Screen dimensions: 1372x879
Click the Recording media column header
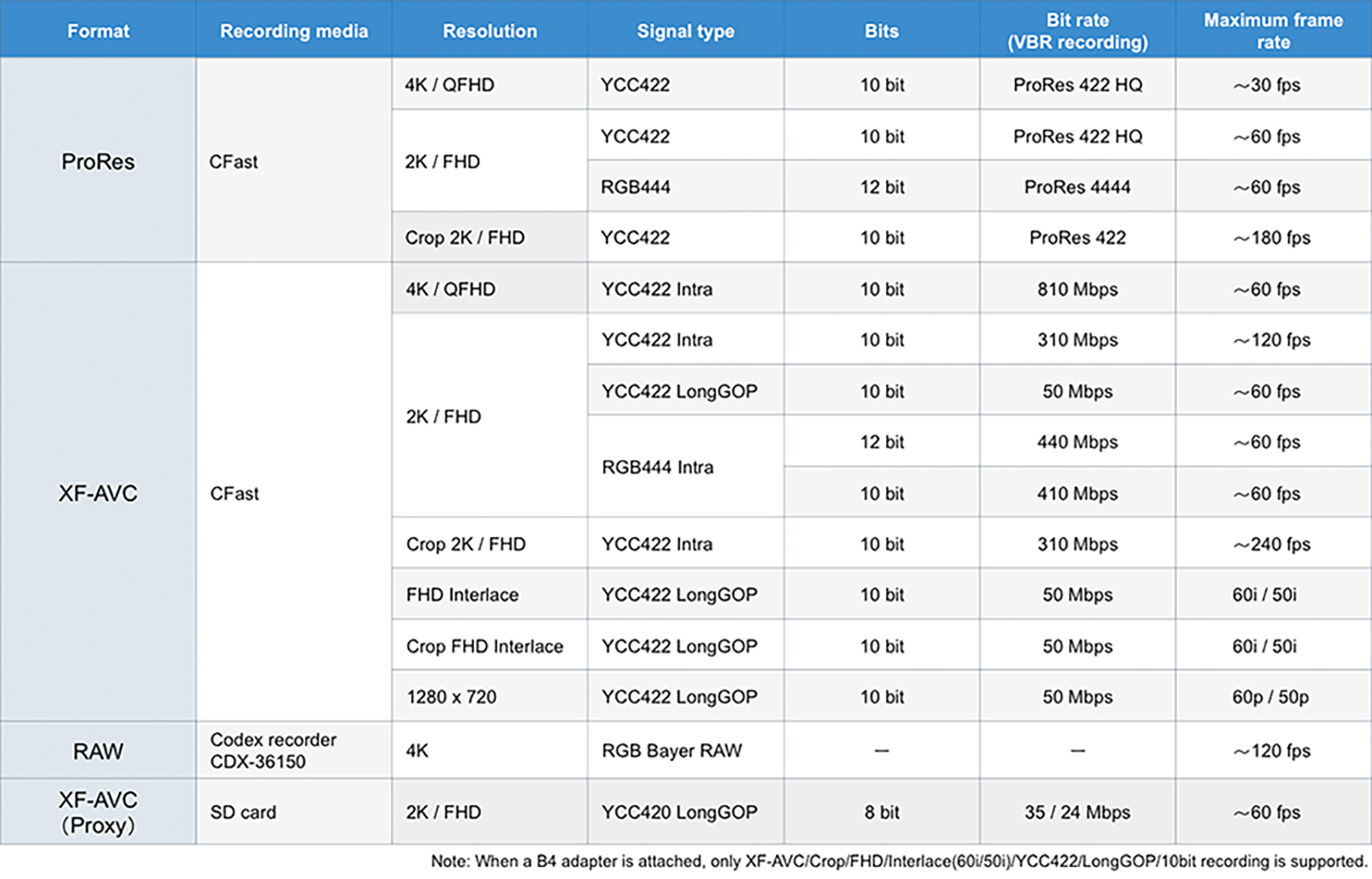(x=294, y=31)
